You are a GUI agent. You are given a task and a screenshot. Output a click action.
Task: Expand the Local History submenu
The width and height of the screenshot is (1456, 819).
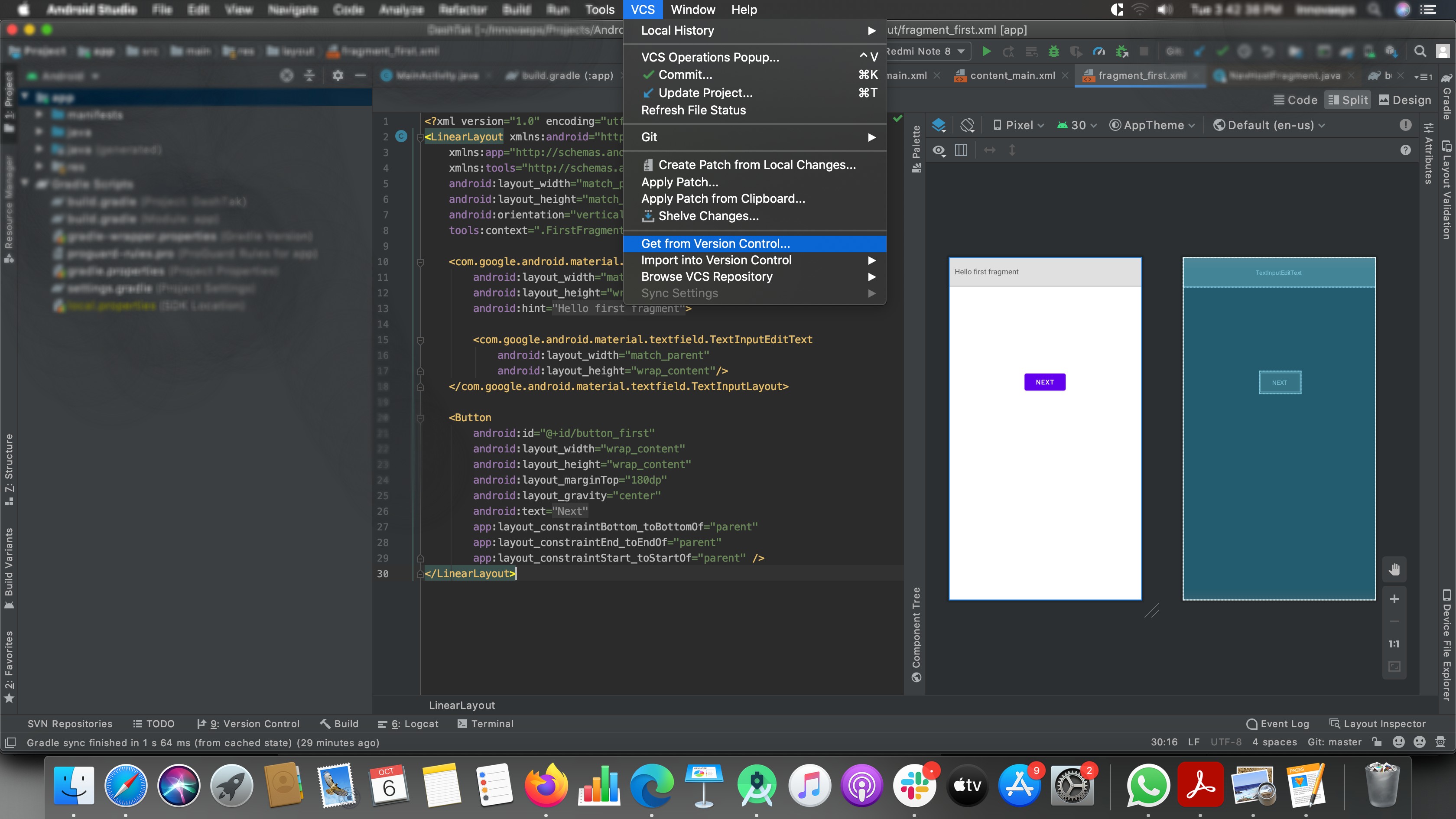point(754,30)
